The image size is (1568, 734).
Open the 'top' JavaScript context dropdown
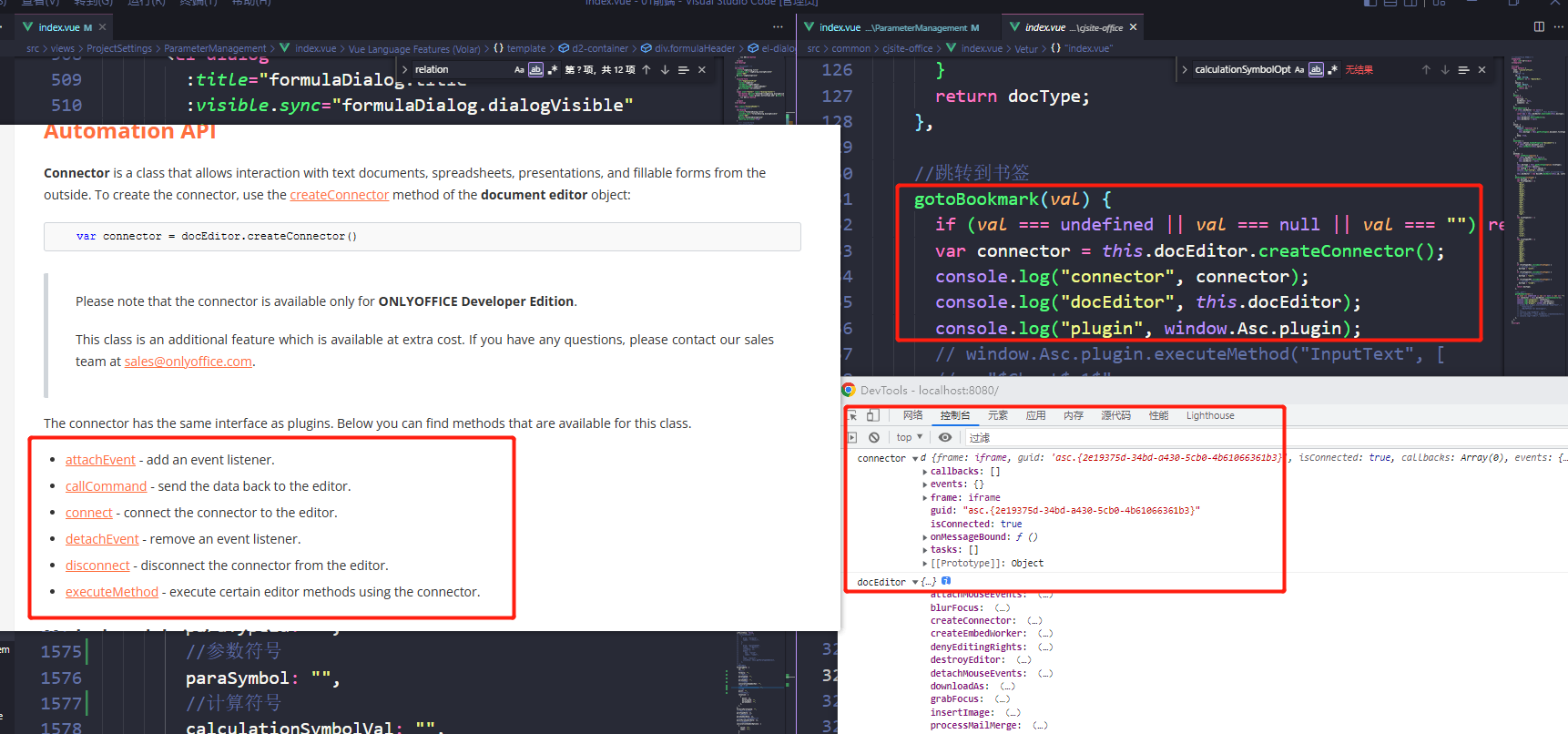[x=910, y=437]
